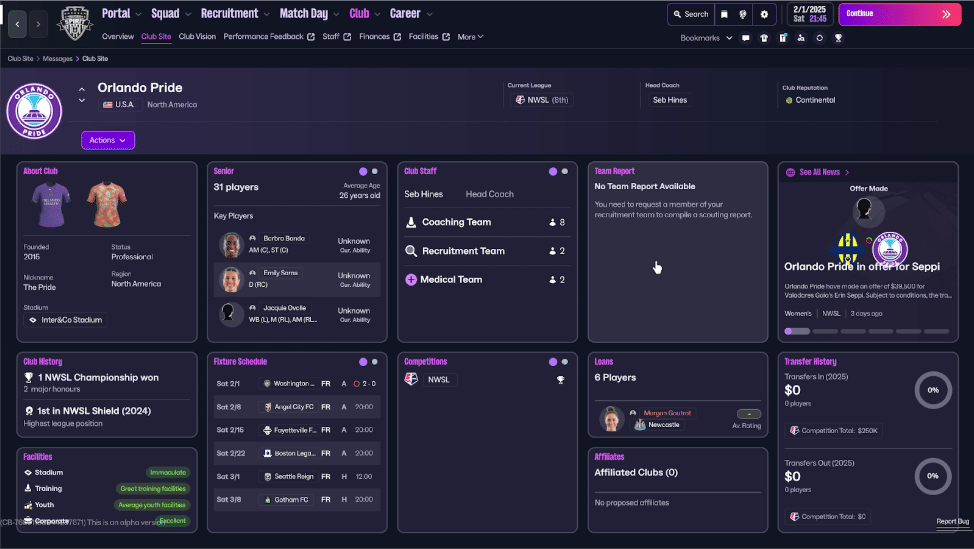This screenshot has width=974, height=549.
Task: Open the Overview tab
Action: pyautogui.click(x=118, y=37)
